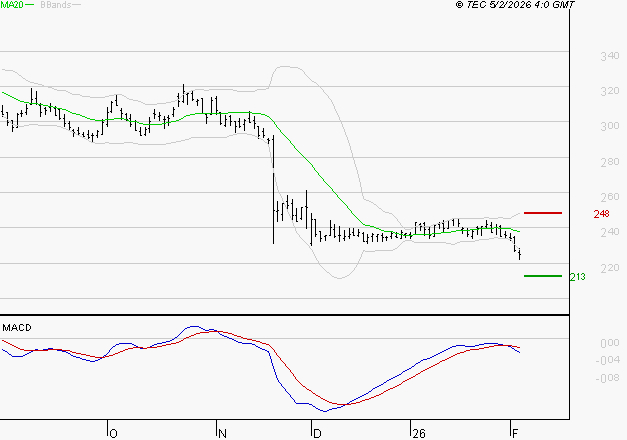Screen dimensions: 627x440
Task: Click the MACD -008 axis label
Action: tap(607, 378)
